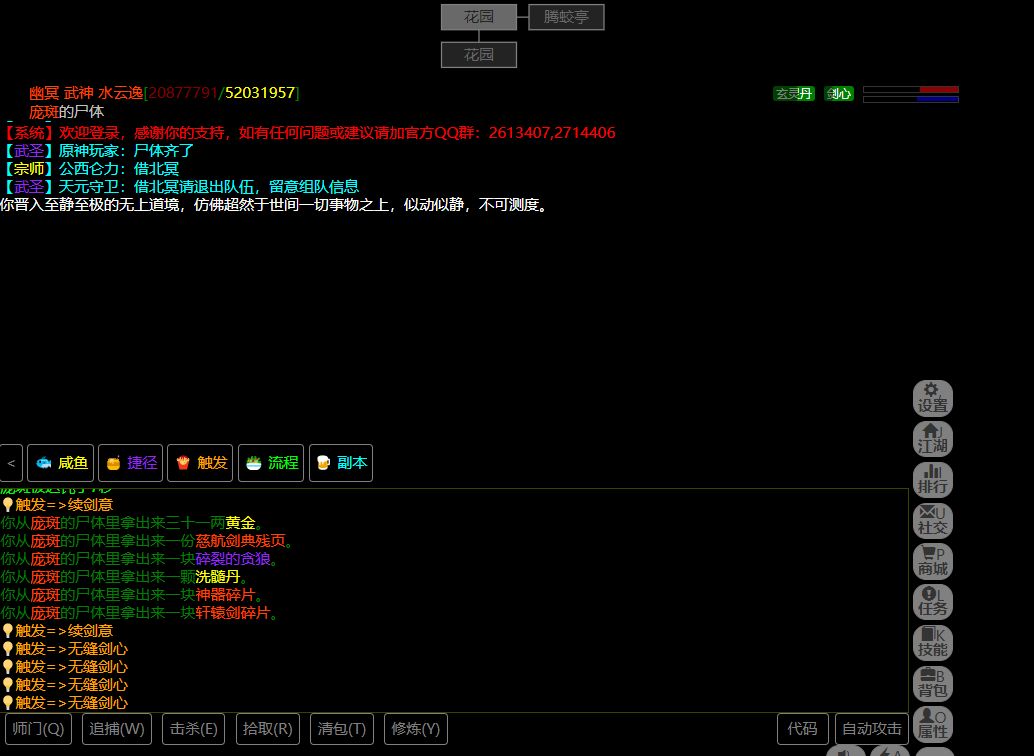This screenshot has height=756, width=1034.
Task: Collapse toolbar with the < arrow
Action: 11,463
